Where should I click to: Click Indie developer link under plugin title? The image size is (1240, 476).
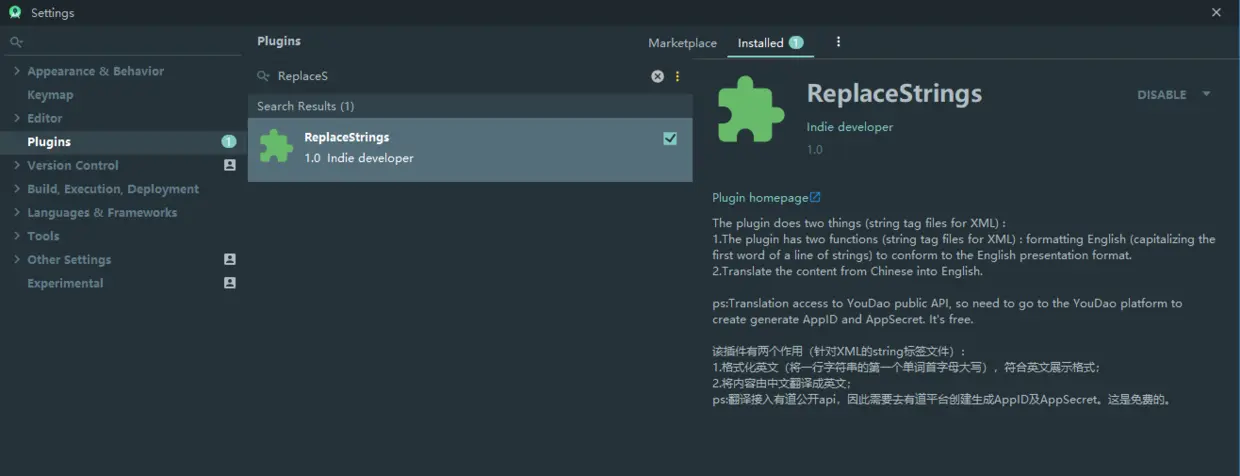click(x=850, y=127)
